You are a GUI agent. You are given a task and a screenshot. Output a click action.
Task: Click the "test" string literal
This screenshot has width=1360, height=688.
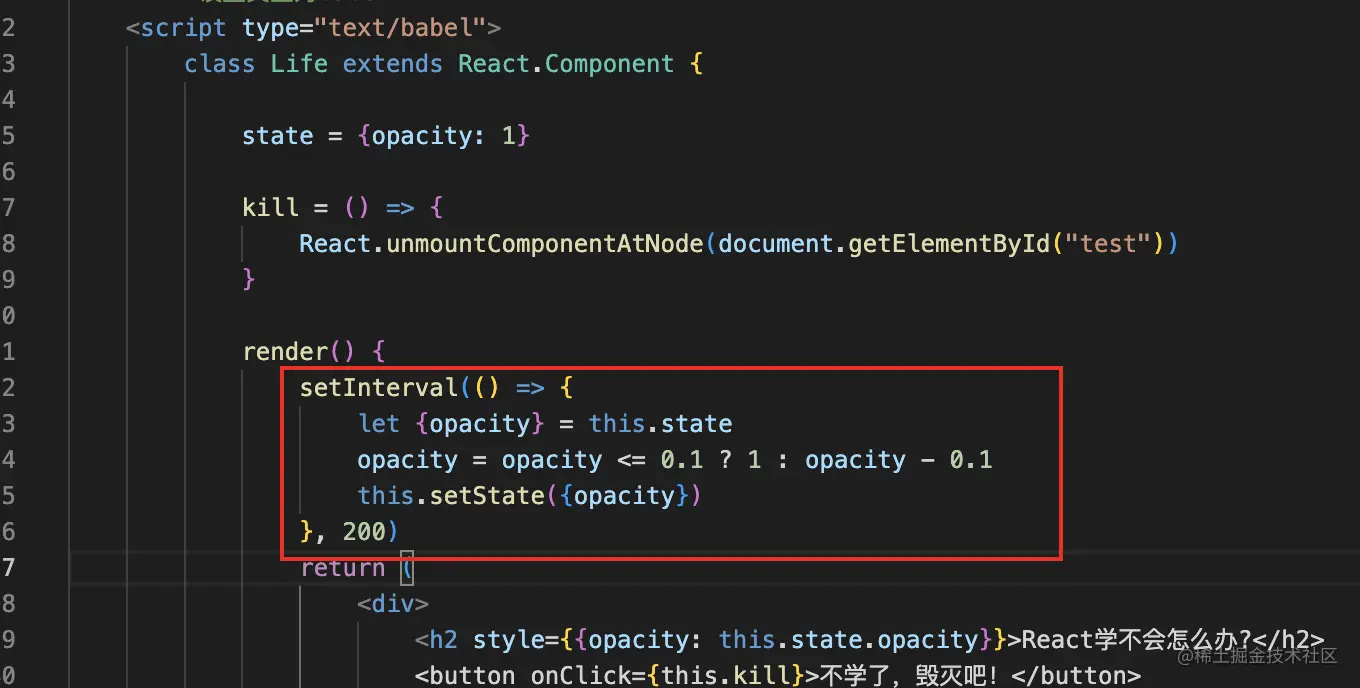1109,243
